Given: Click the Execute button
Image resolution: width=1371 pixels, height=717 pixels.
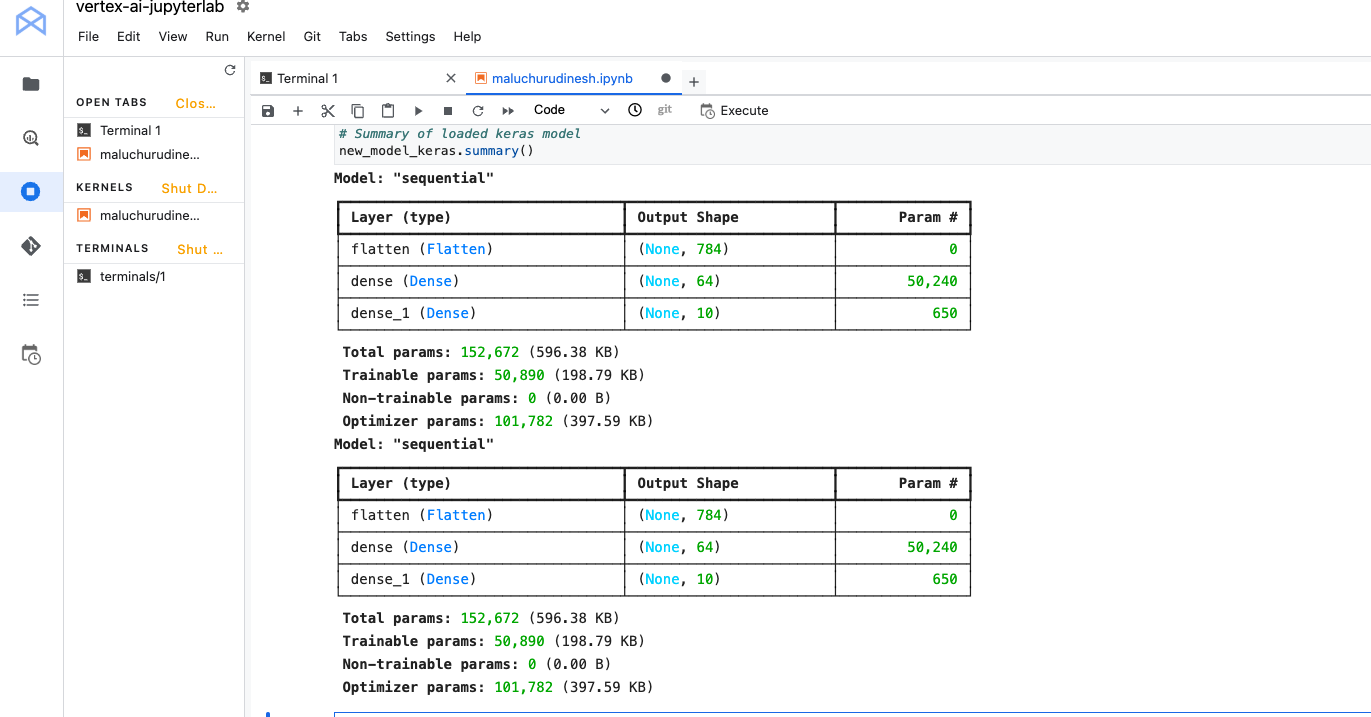Looking at the screenshot, I should 734,110.
